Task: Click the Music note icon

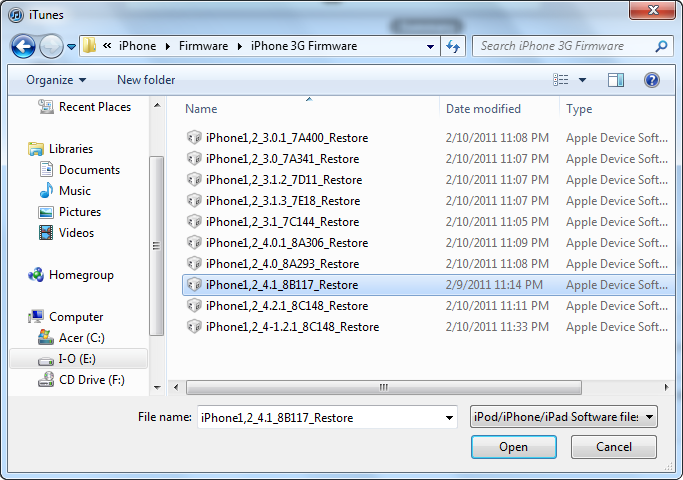Action: point(46,191)
